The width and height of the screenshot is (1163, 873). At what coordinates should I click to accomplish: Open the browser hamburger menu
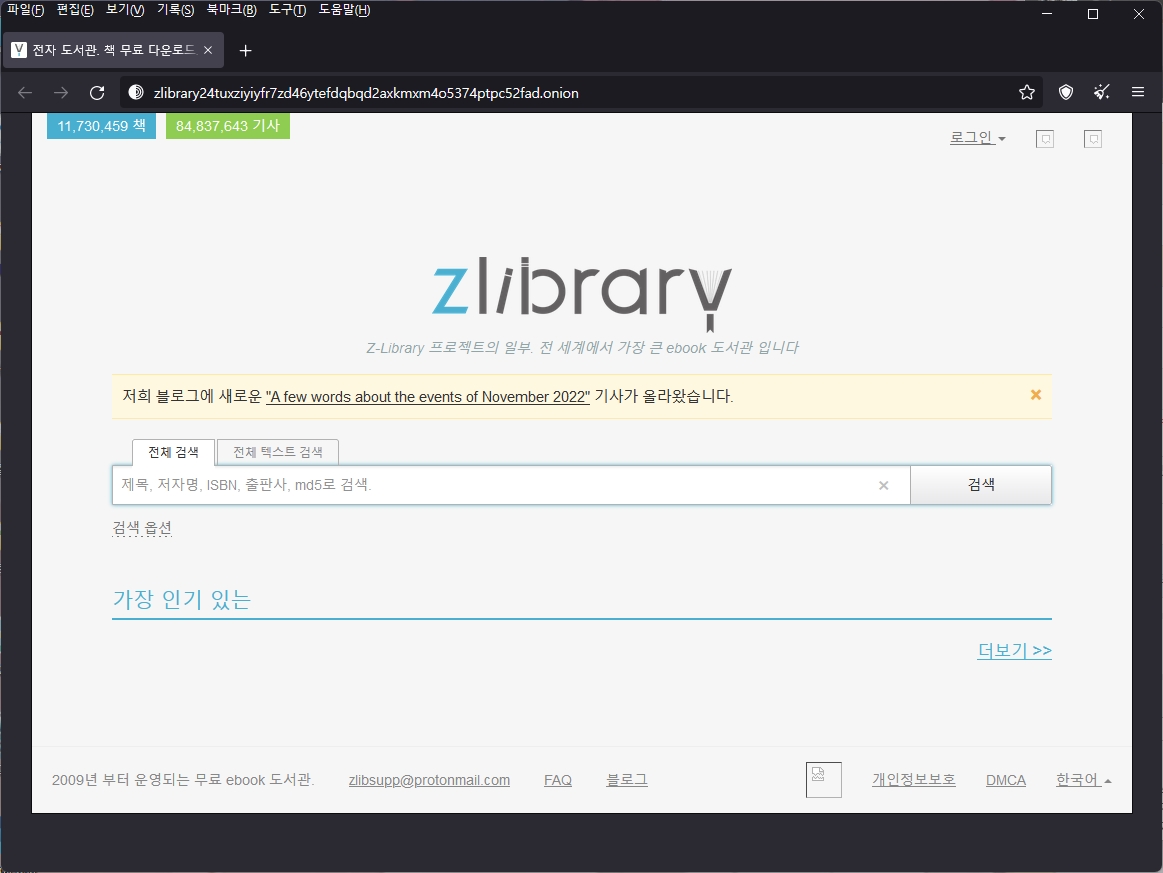pos(1138,92)
